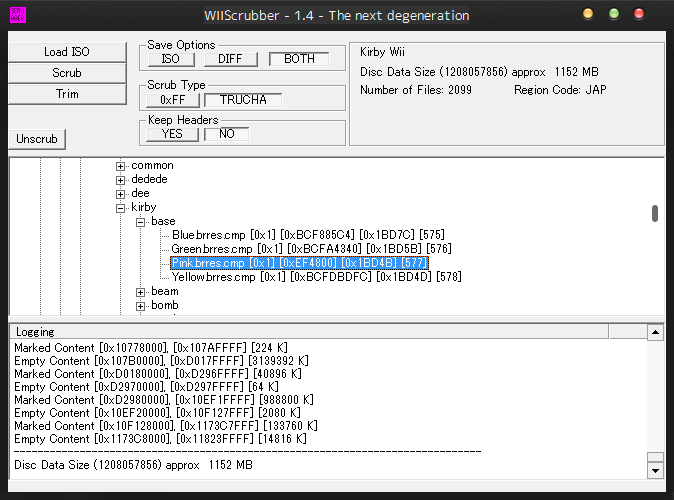
Task: Set Keep Headers to NO
Action: click(x=227, y=134)
